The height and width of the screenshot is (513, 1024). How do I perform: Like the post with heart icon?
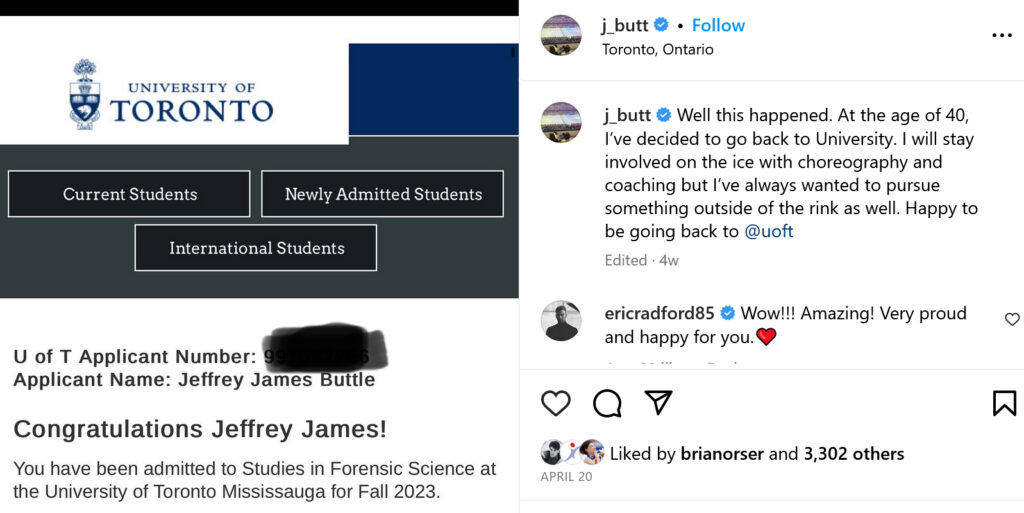tap(556, 403)
